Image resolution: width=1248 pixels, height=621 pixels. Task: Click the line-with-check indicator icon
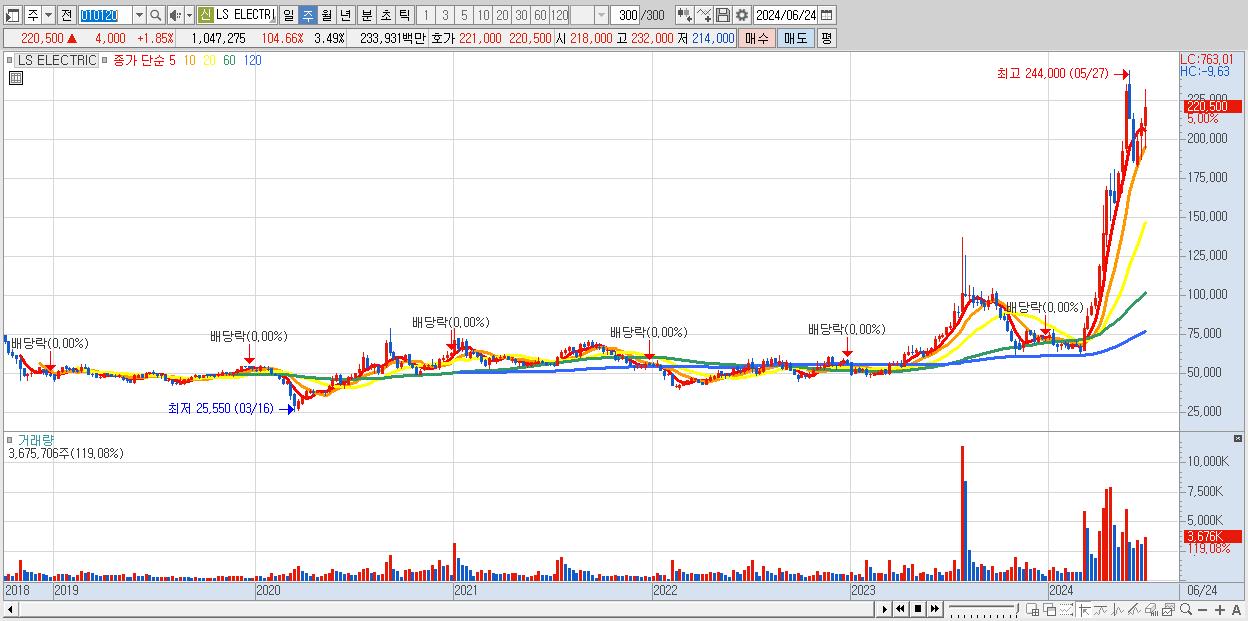(704, 15)
